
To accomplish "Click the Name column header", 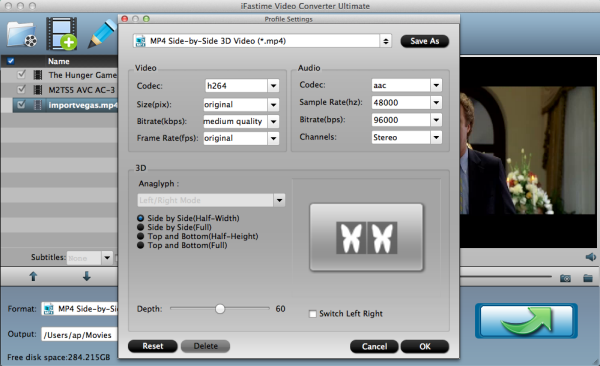I will [x=59, y=61].
